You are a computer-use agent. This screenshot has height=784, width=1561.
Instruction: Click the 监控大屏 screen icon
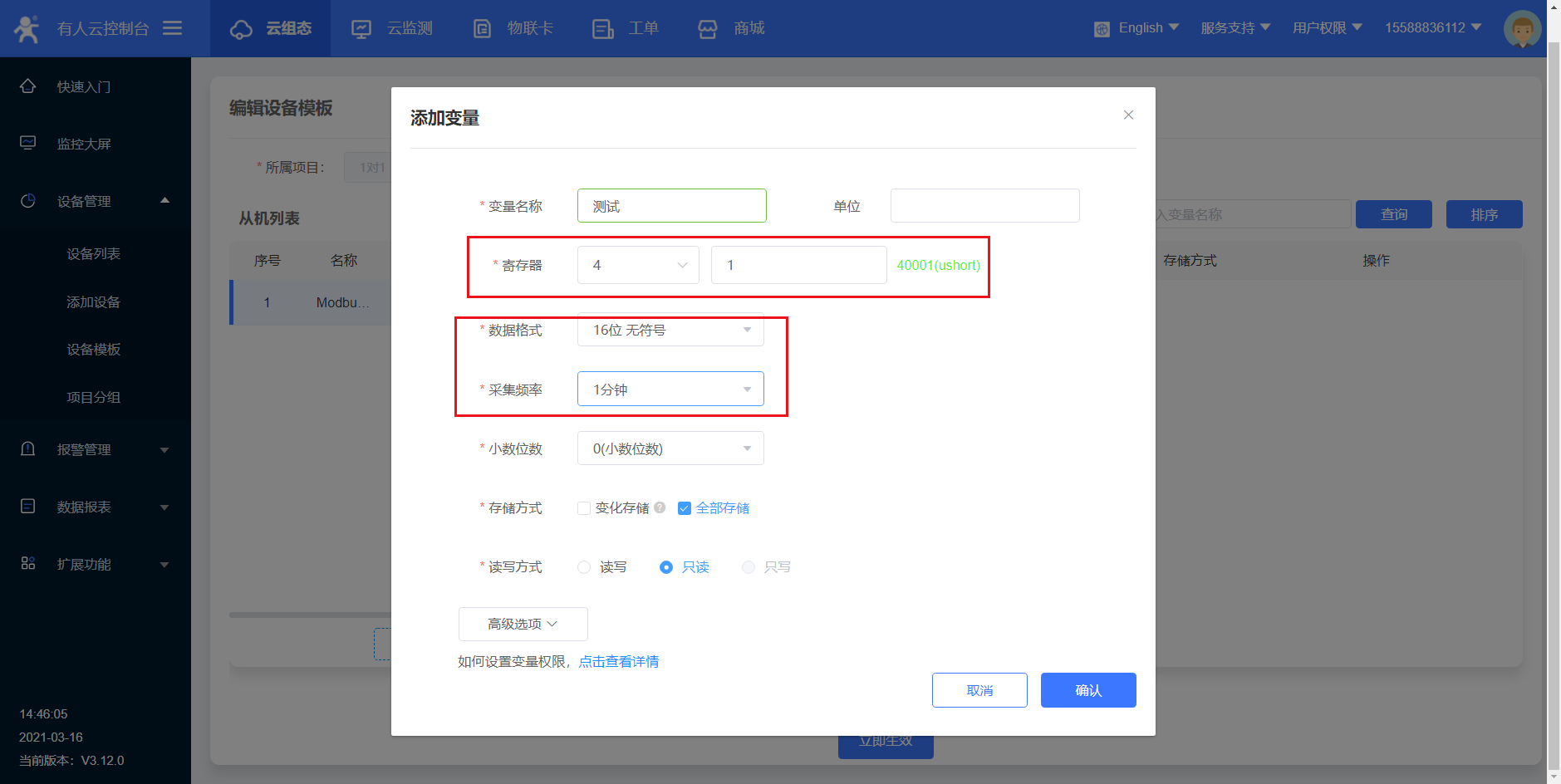point(27,143)
